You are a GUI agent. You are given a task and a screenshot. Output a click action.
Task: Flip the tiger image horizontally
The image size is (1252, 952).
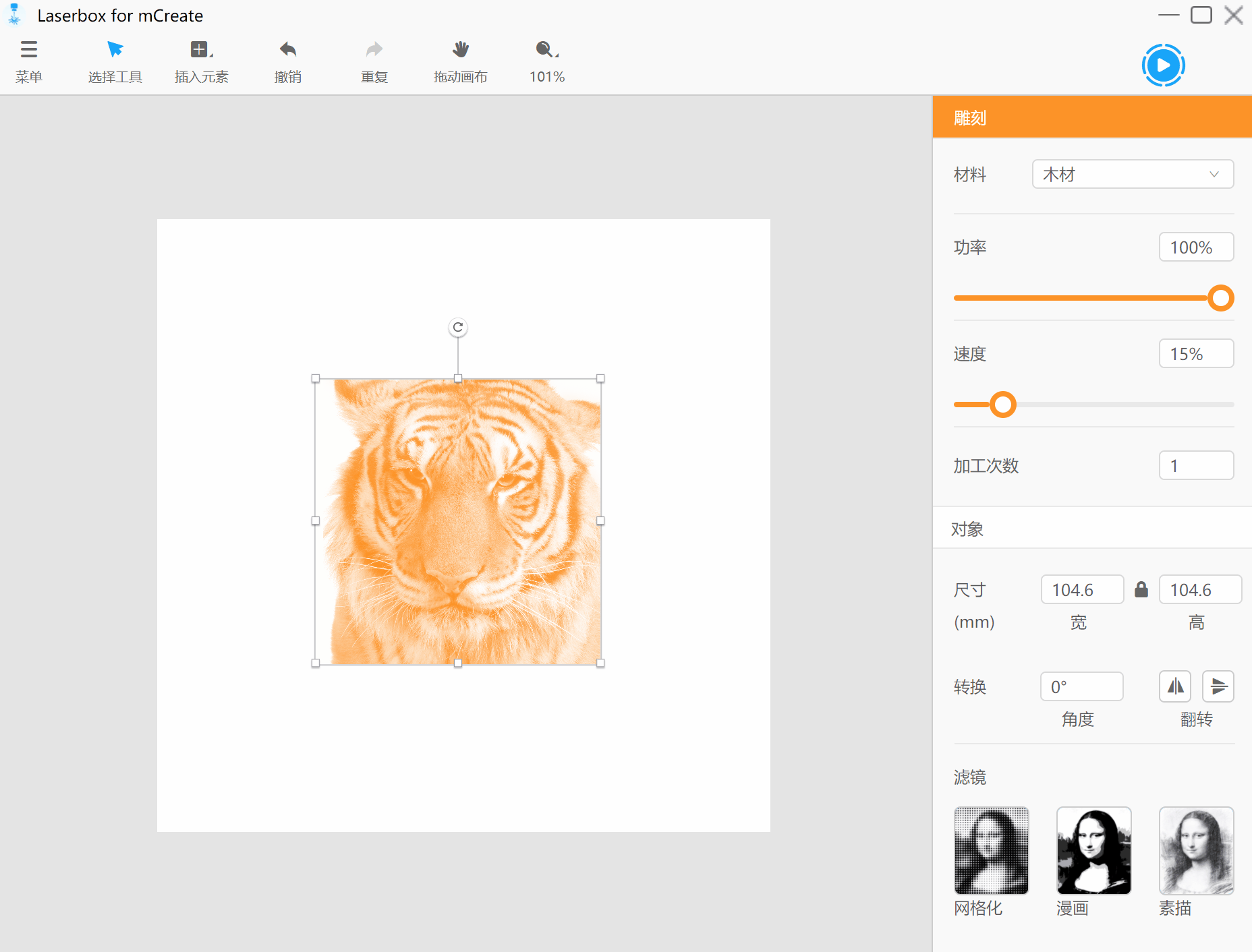tap(1174, 686)
